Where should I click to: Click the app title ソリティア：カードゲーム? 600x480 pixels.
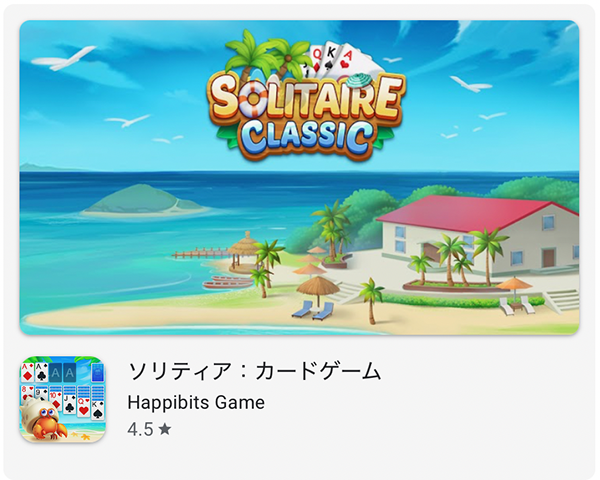pyautogui.click(x=254, y=371)
